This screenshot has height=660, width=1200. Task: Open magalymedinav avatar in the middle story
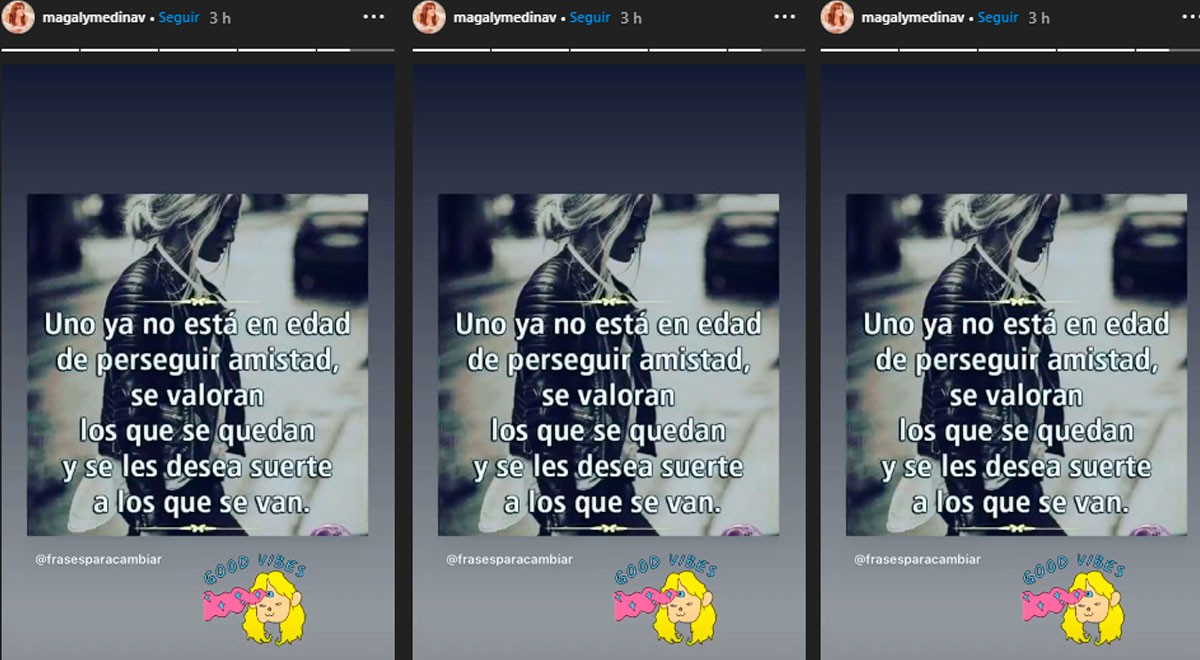pyautogui.click(x=429, y=17)
